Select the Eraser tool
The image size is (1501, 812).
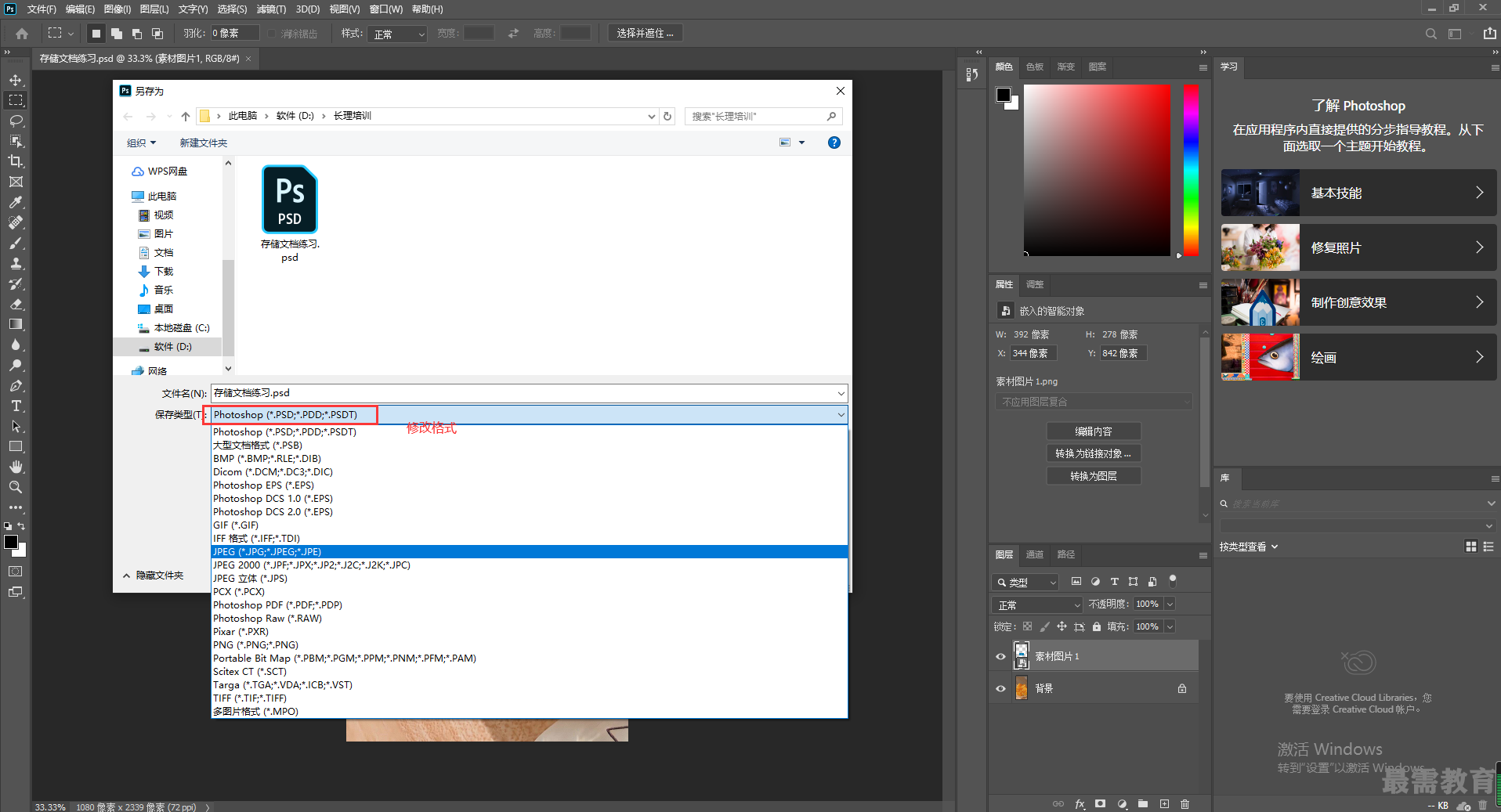pos(16,304)
